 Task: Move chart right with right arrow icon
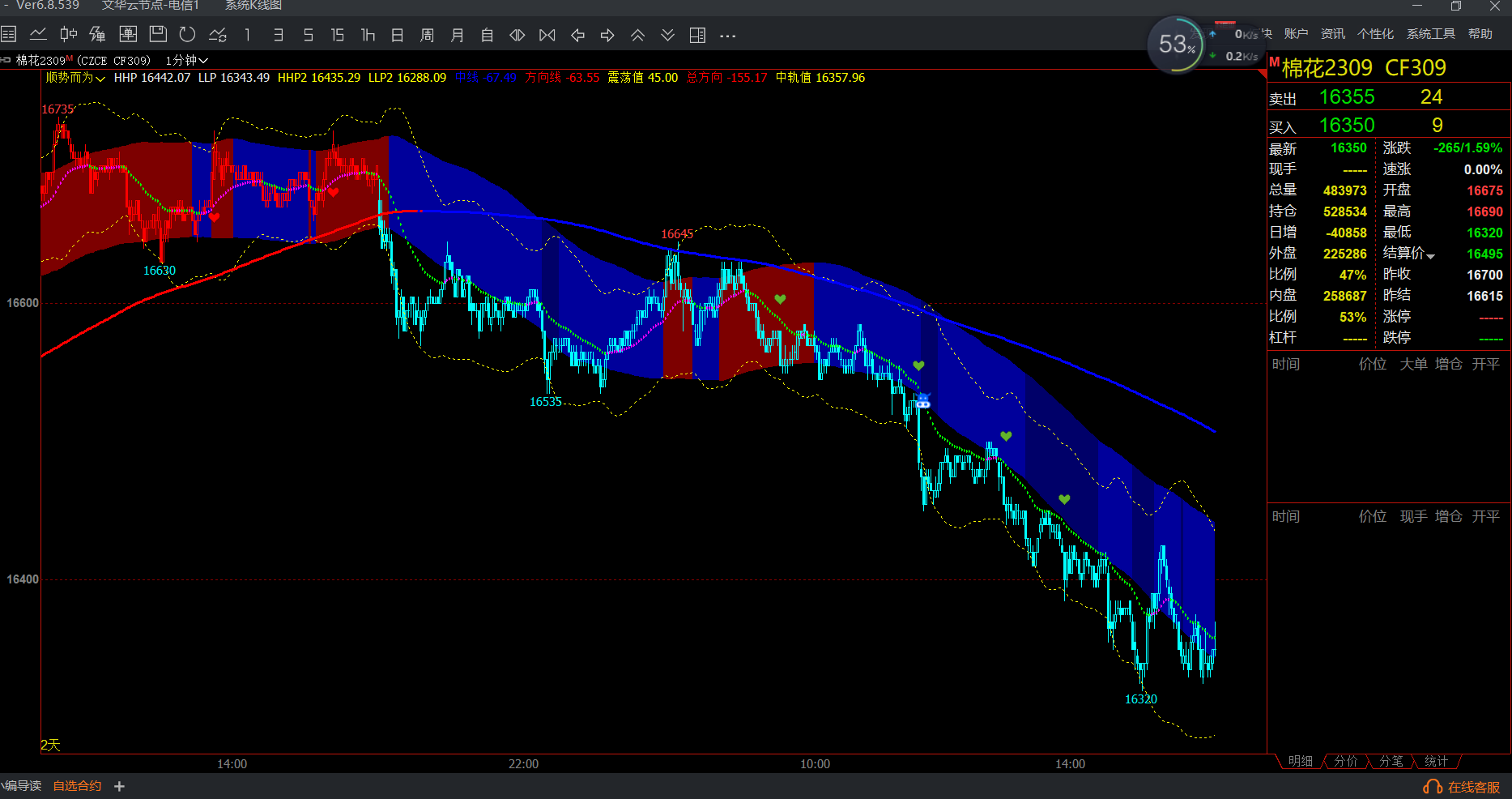tap(607, 35)
